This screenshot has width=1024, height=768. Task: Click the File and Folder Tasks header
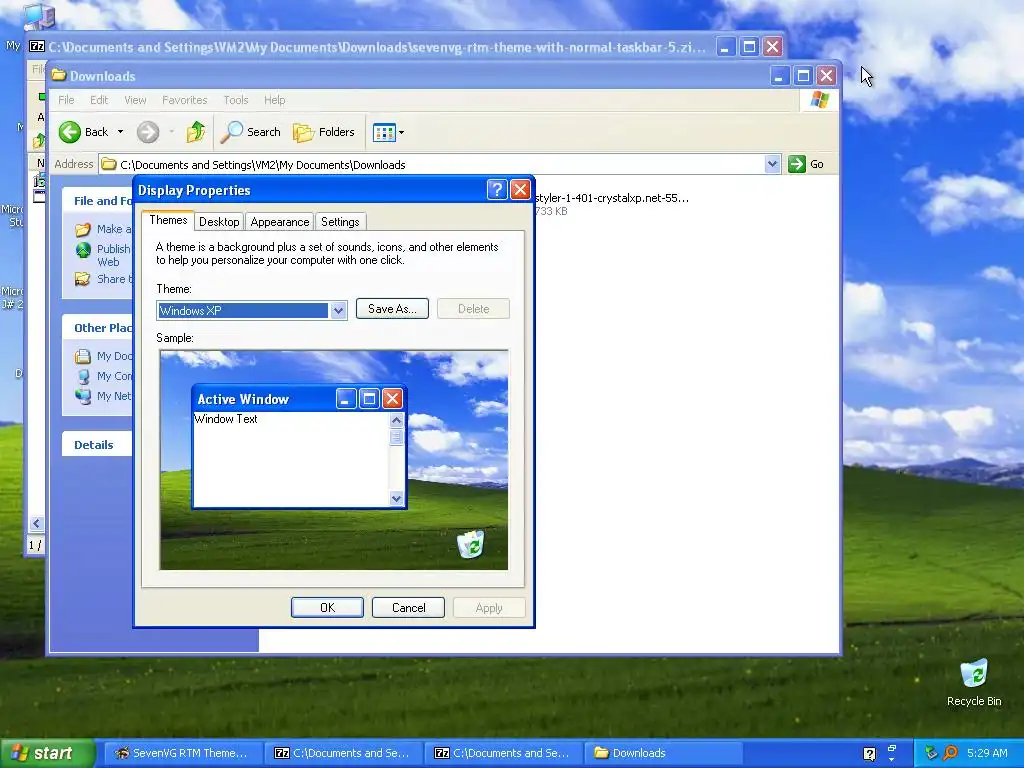(97, 200)
